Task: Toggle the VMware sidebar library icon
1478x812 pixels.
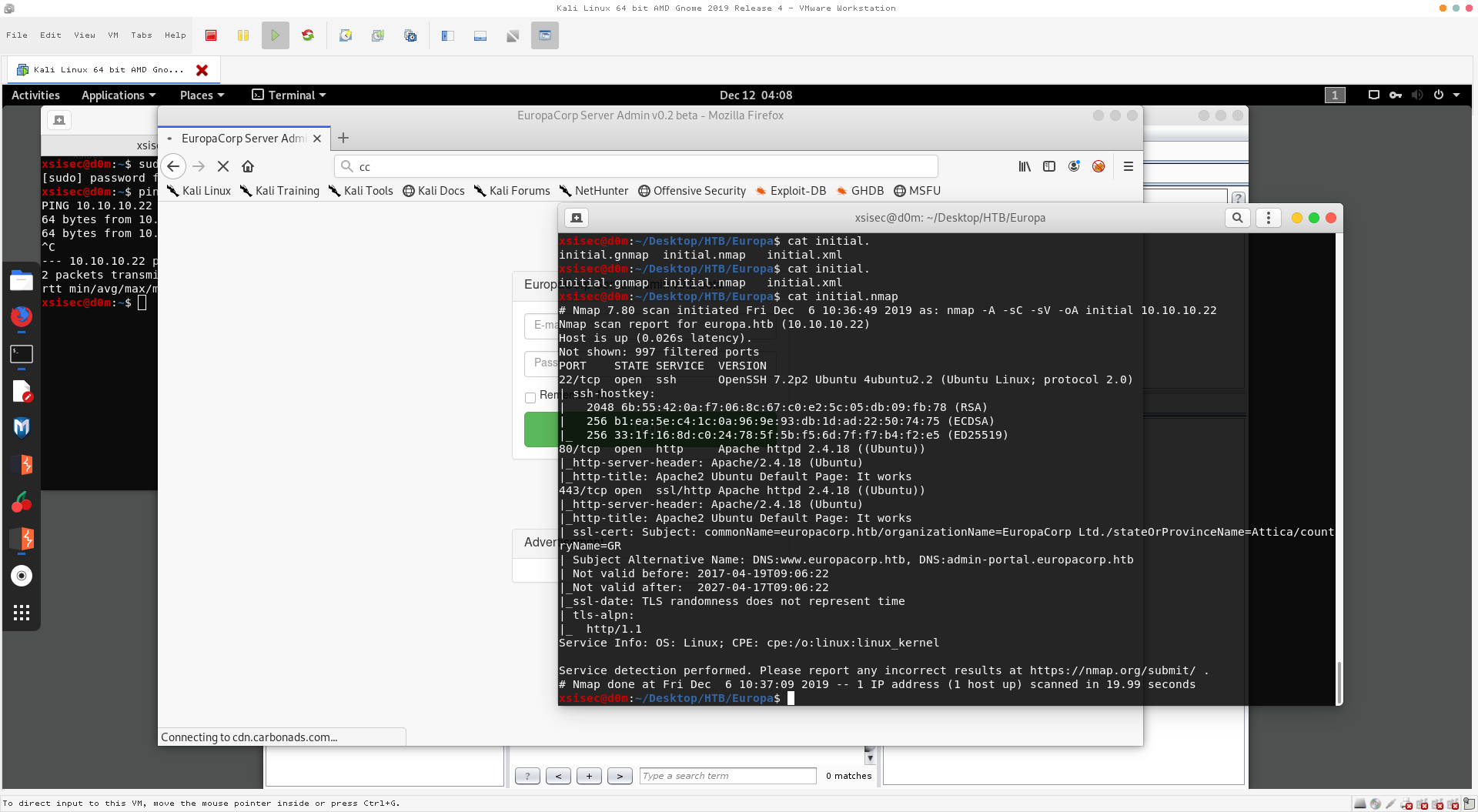Action: (448, 35)
